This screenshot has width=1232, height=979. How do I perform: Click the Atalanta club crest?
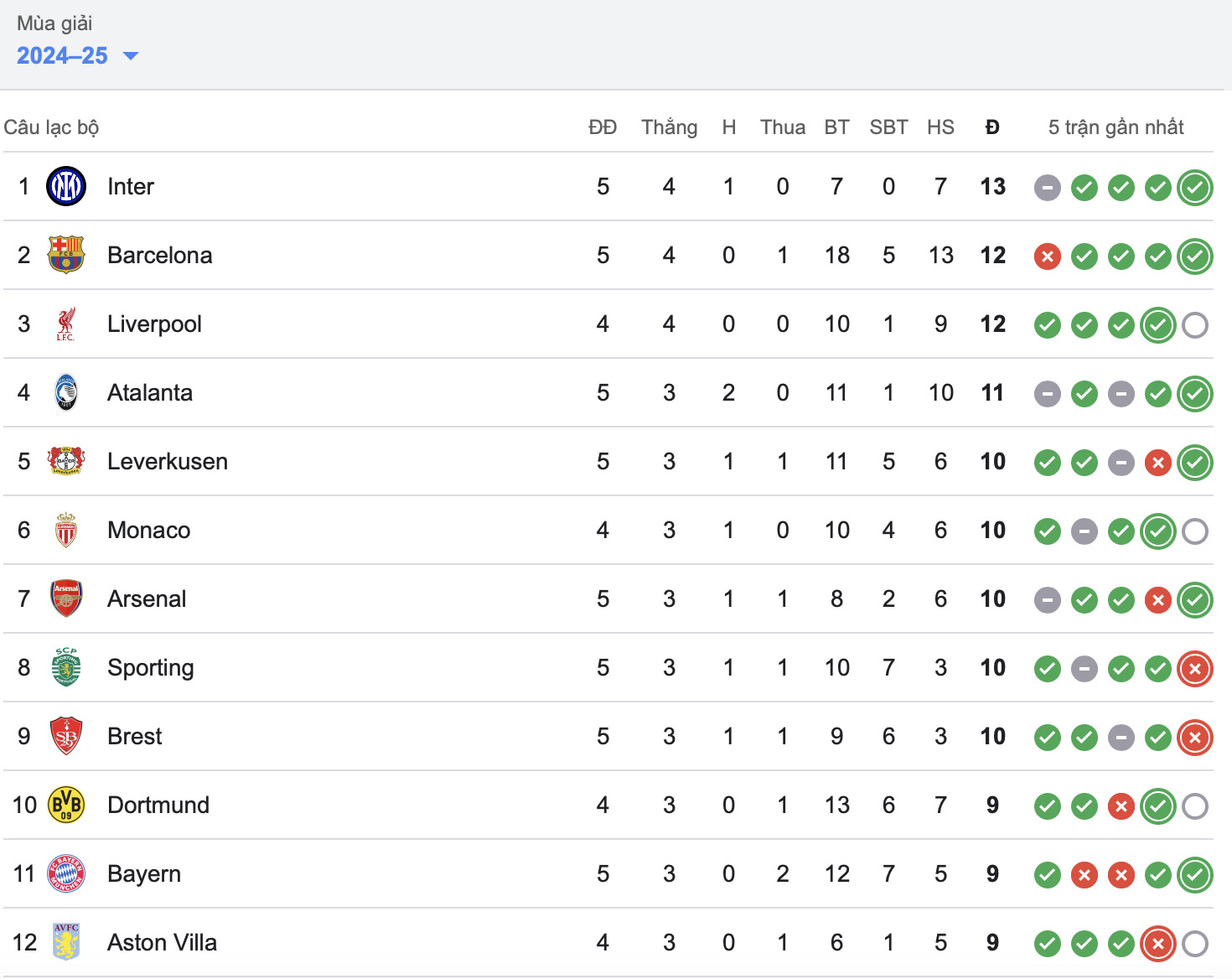point(66,392)
